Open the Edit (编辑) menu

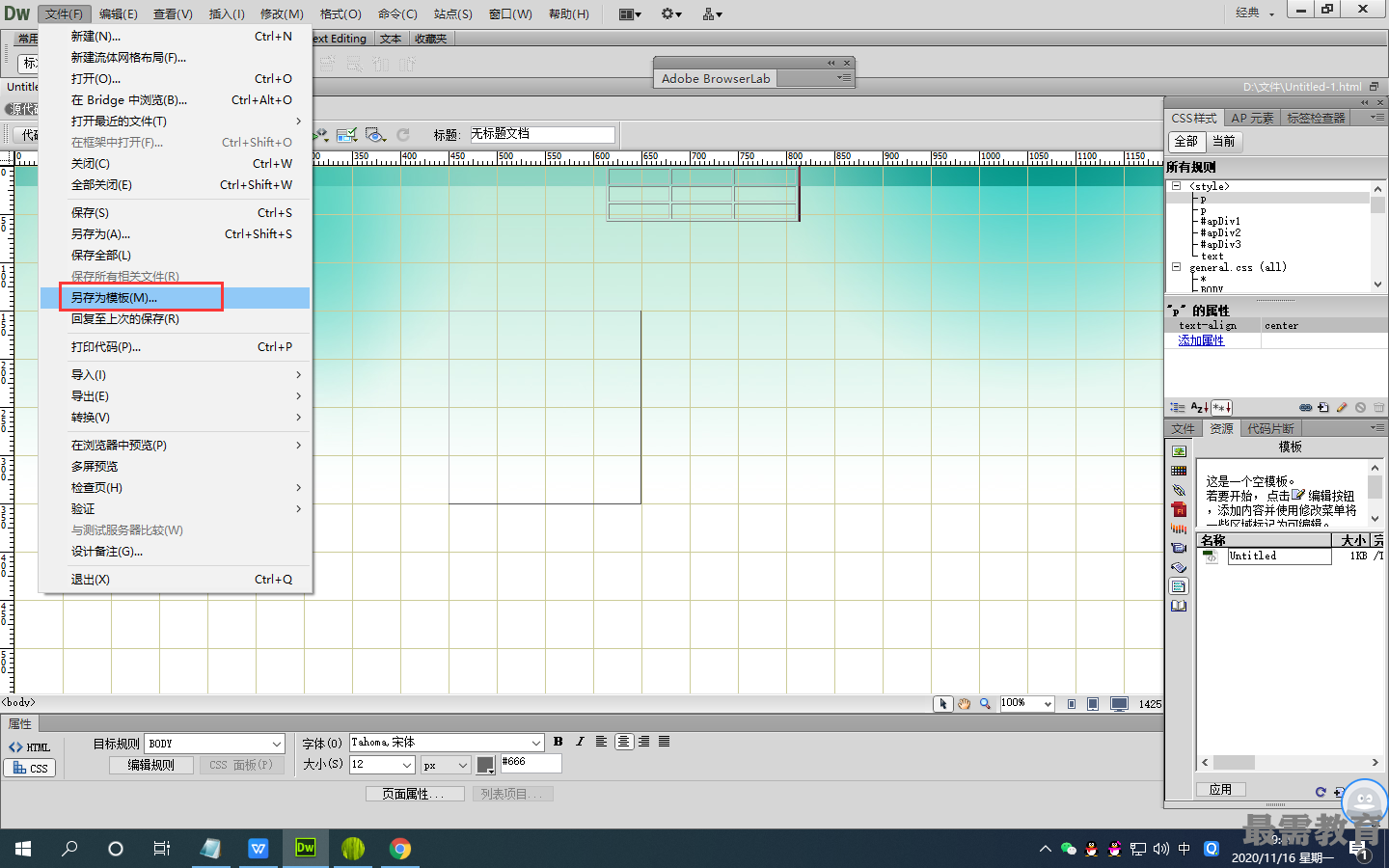click(118, 14)
